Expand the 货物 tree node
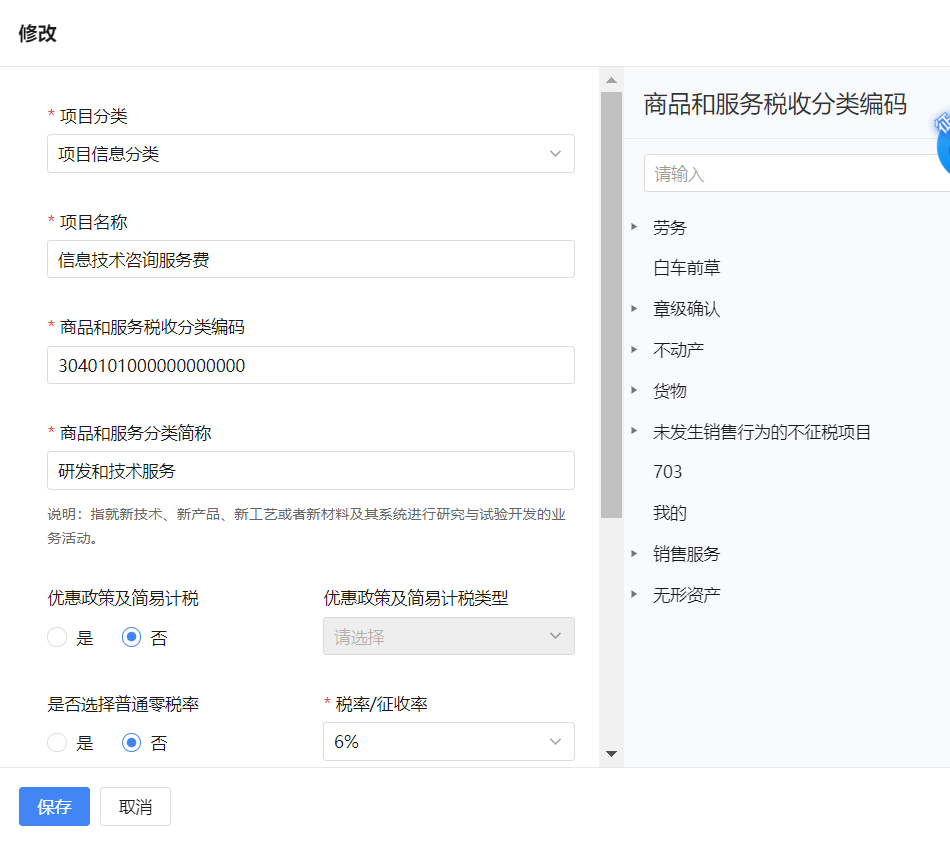The height and width of the screenshot is (842, 950). pyautogui.click(x=634, y=390)
